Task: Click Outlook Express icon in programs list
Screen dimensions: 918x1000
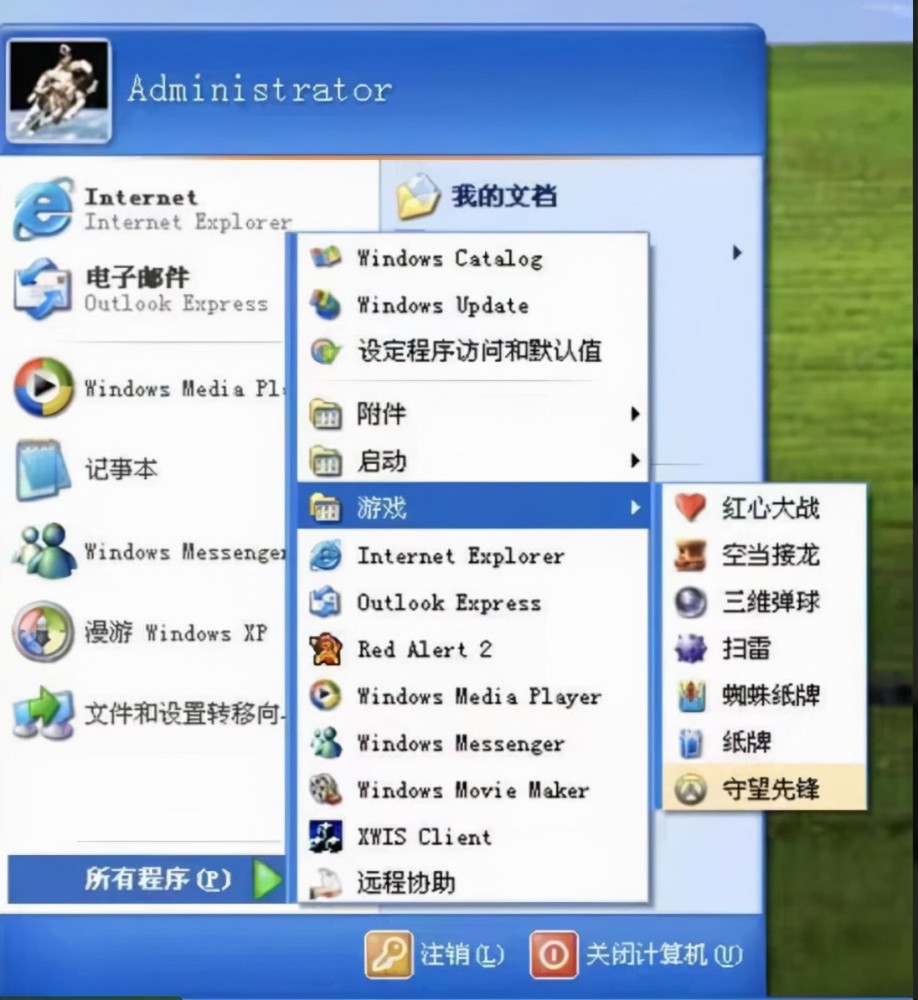Action: 325,602
